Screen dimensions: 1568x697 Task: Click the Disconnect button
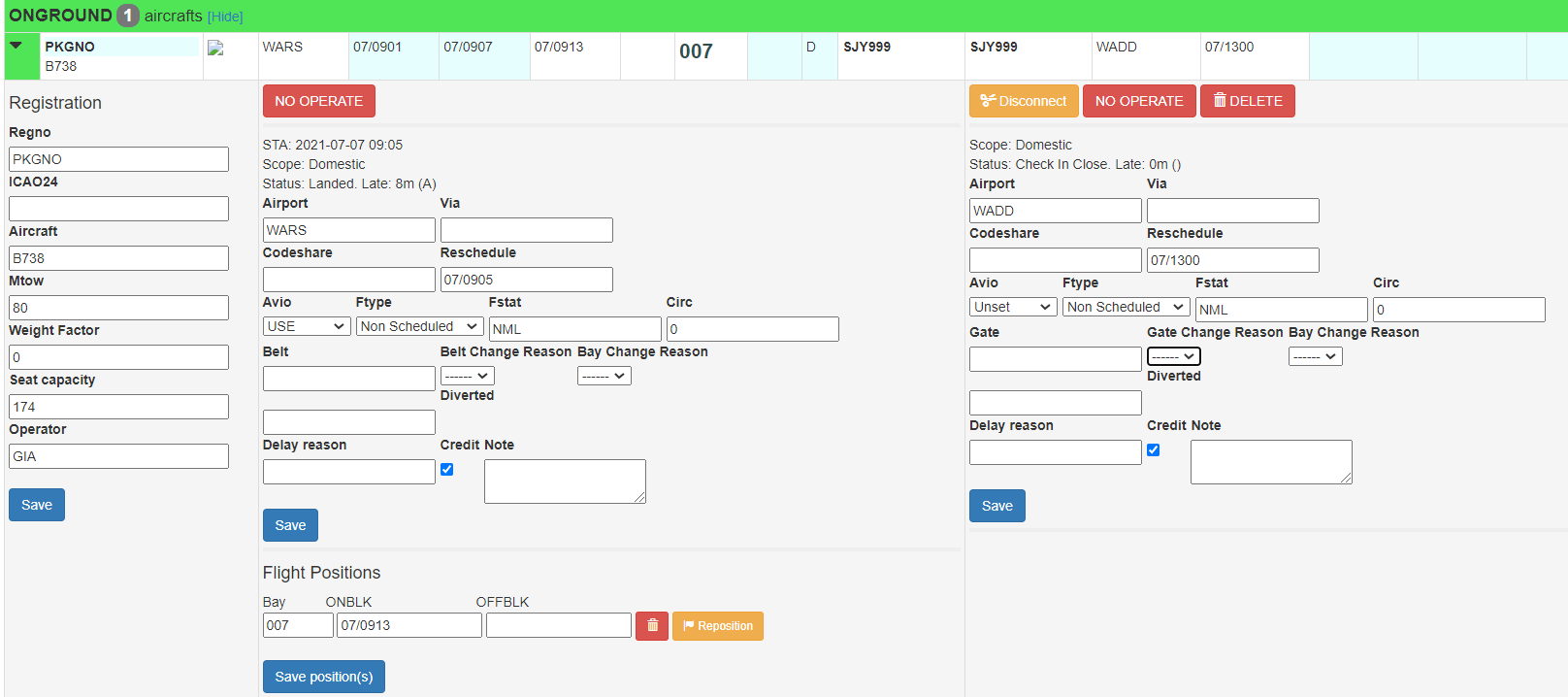[x=1023, y=101]
